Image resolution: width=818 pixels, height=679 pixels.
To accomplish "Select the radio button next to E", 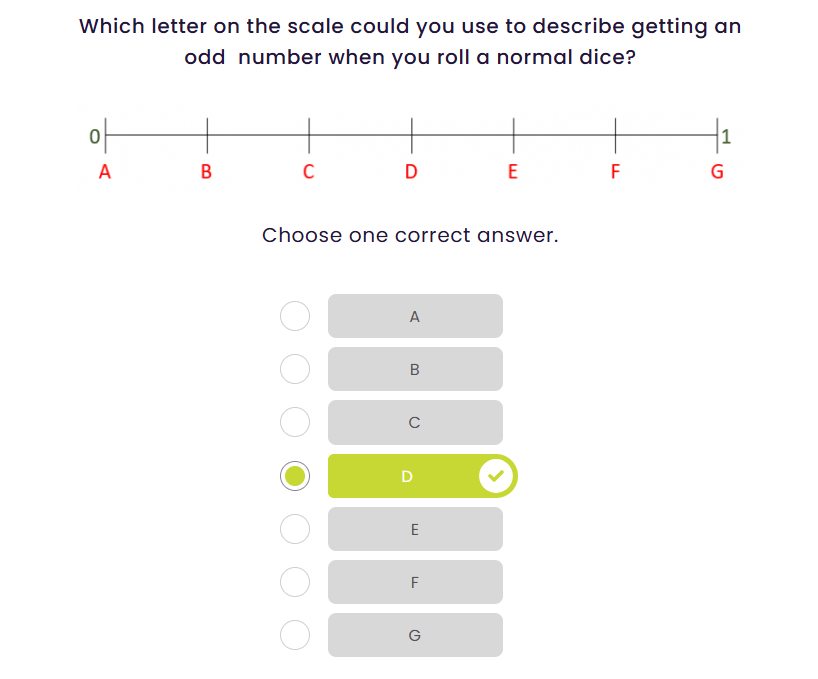I will point(295,529).
